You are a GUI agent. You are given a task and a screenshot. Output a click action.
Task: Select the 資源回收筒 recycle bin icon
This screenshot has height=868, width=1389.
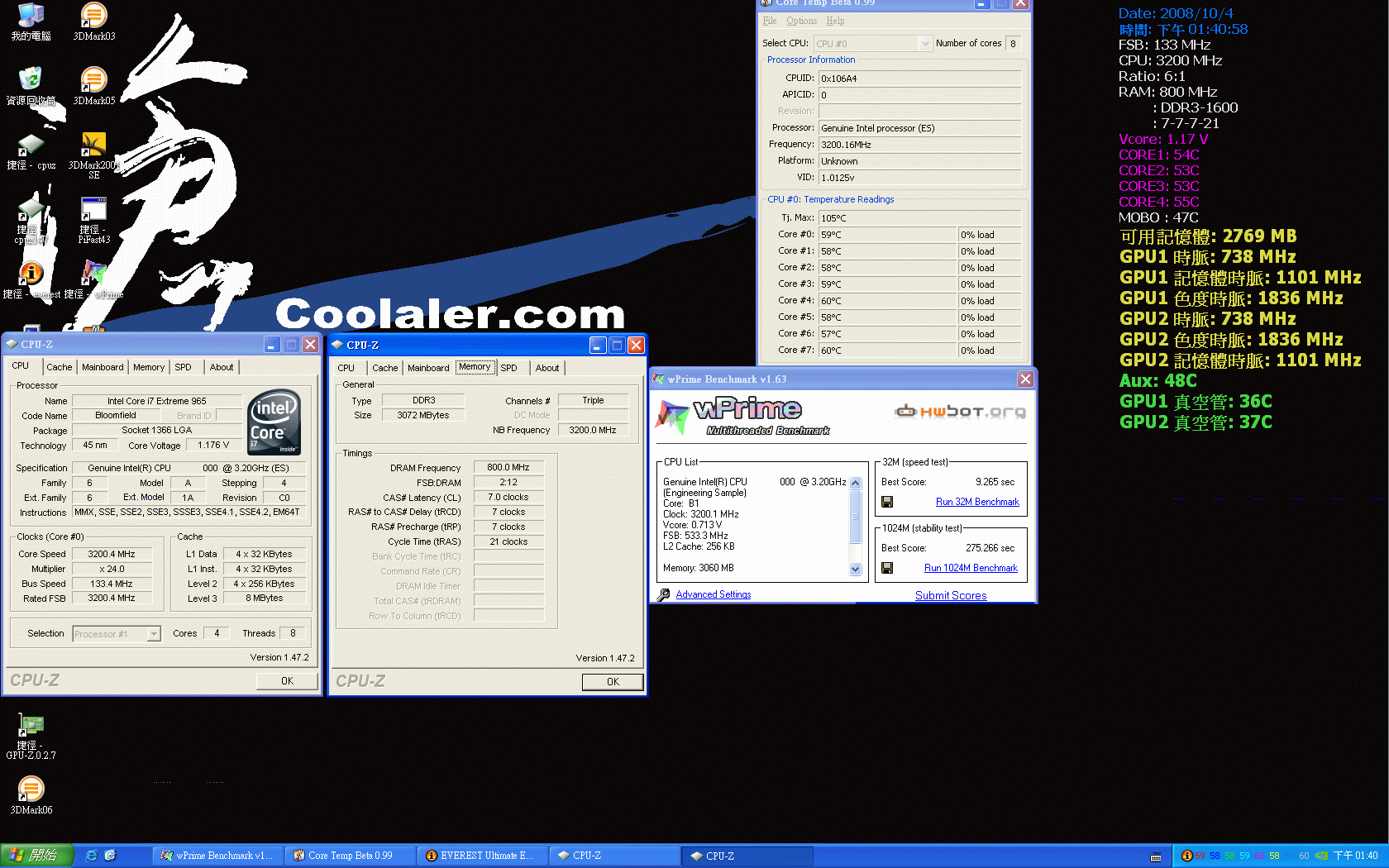click(31, 86)
